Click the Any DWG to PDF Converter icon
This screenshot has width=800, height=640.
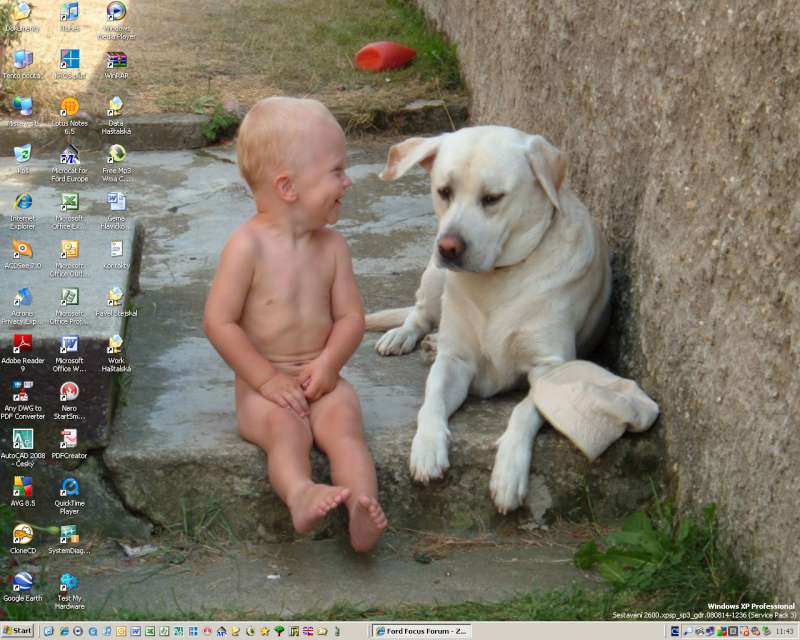[22, 392]
